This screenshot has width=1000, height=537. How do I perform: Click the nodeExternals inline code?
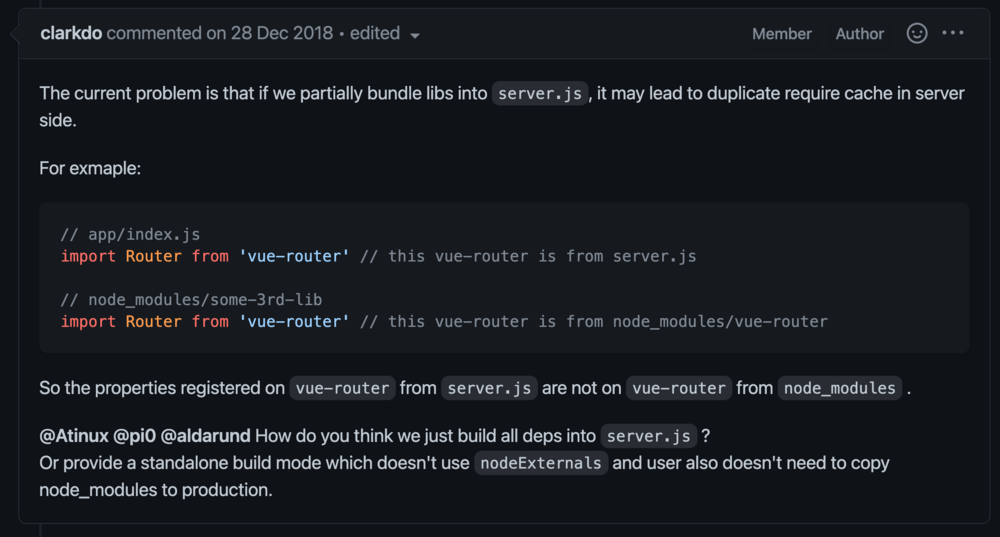(541, 463)
